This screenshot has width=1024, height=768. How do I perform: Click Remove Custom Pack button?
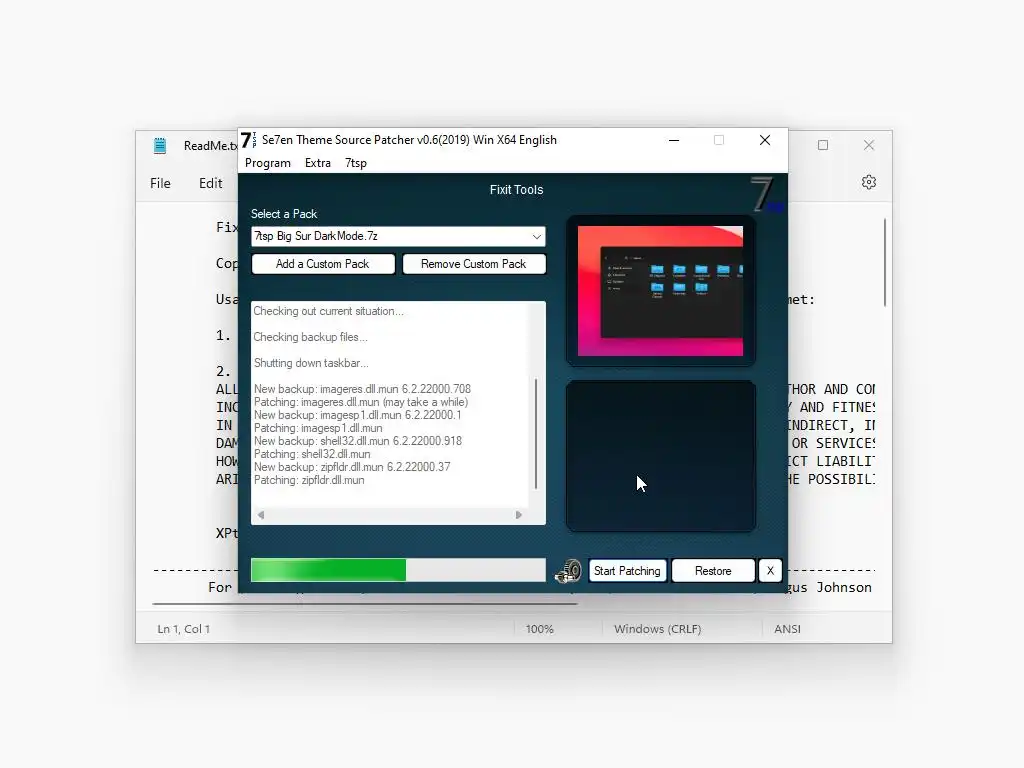pos(473,264)
